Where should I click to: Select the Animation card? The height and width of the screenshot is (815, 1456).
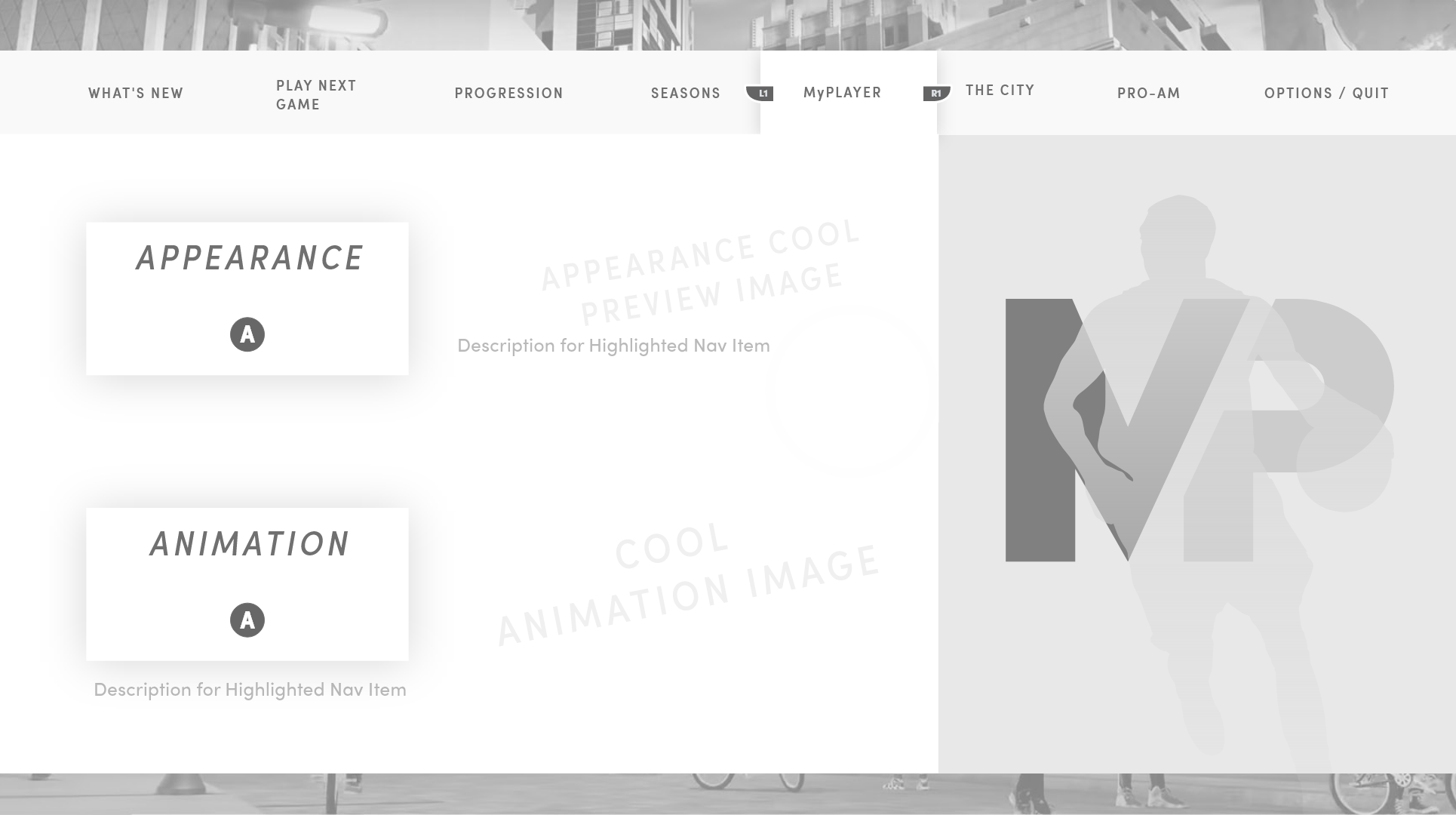(x=247, y=585)
